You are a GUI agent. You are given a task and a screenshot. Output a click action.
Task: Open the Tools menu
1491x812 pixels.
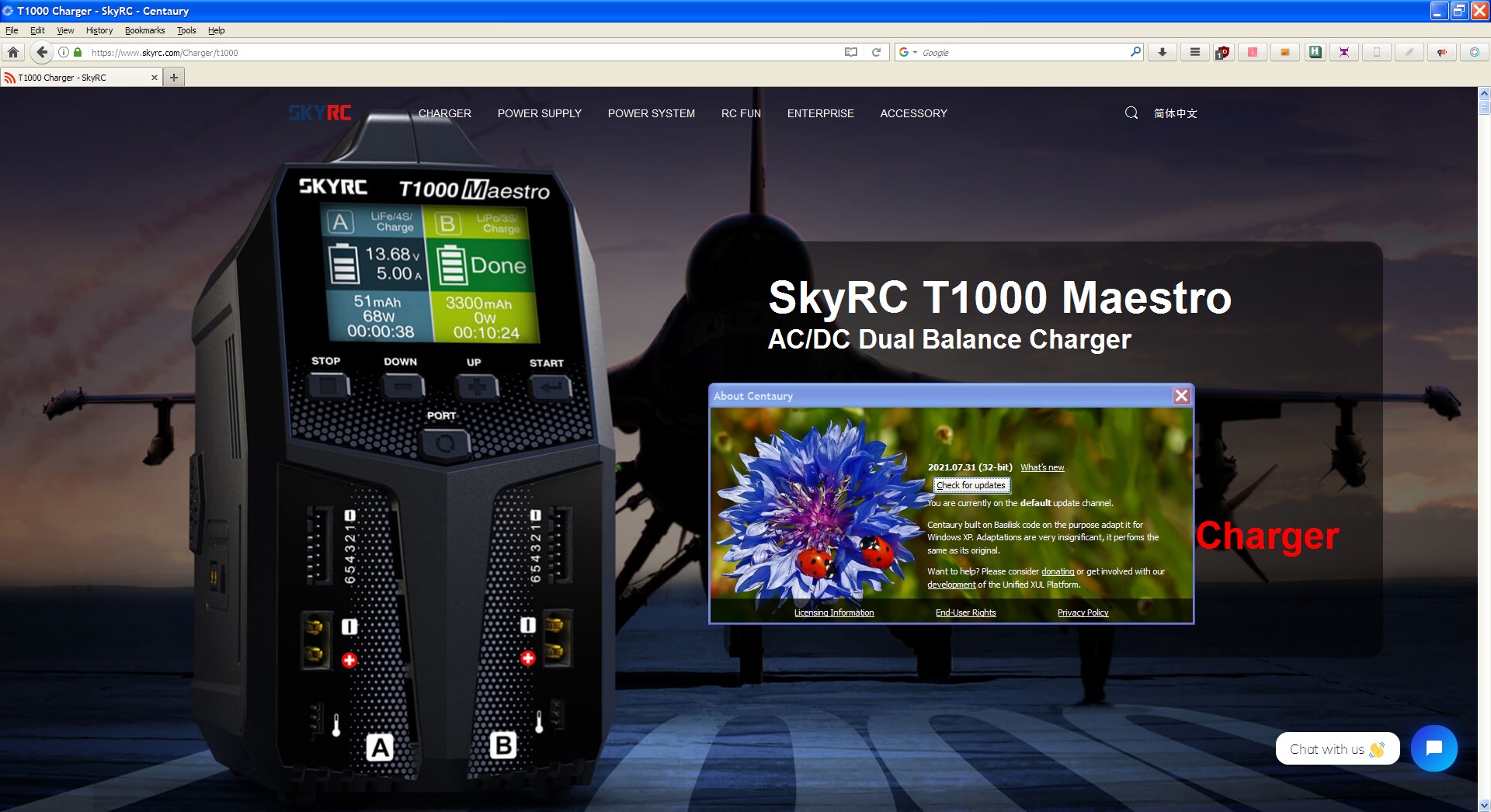tap(186, 30)
